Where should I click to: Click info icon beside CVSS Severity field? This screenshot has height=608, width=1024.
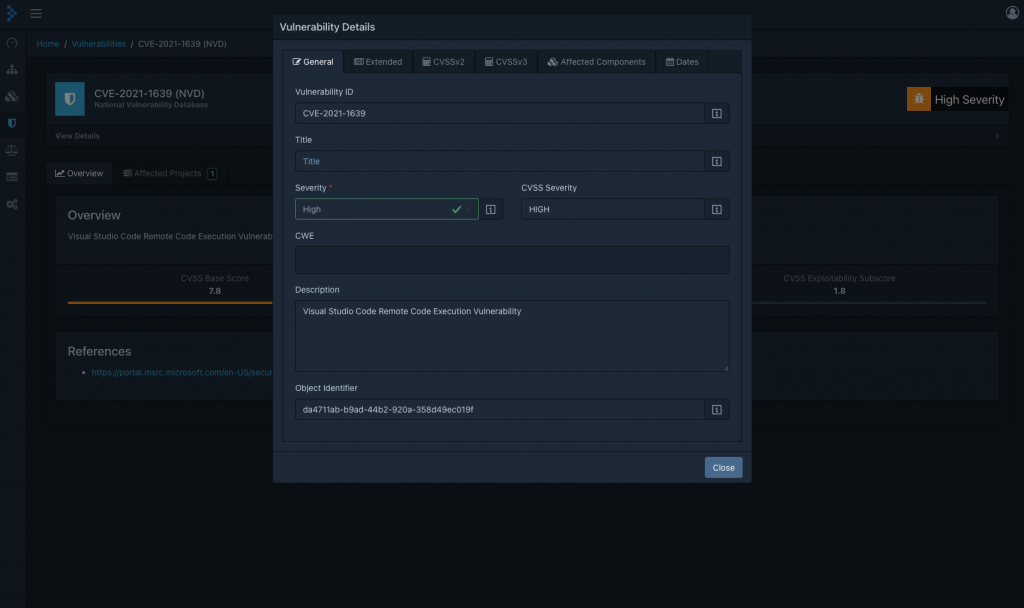click(716, 210)
